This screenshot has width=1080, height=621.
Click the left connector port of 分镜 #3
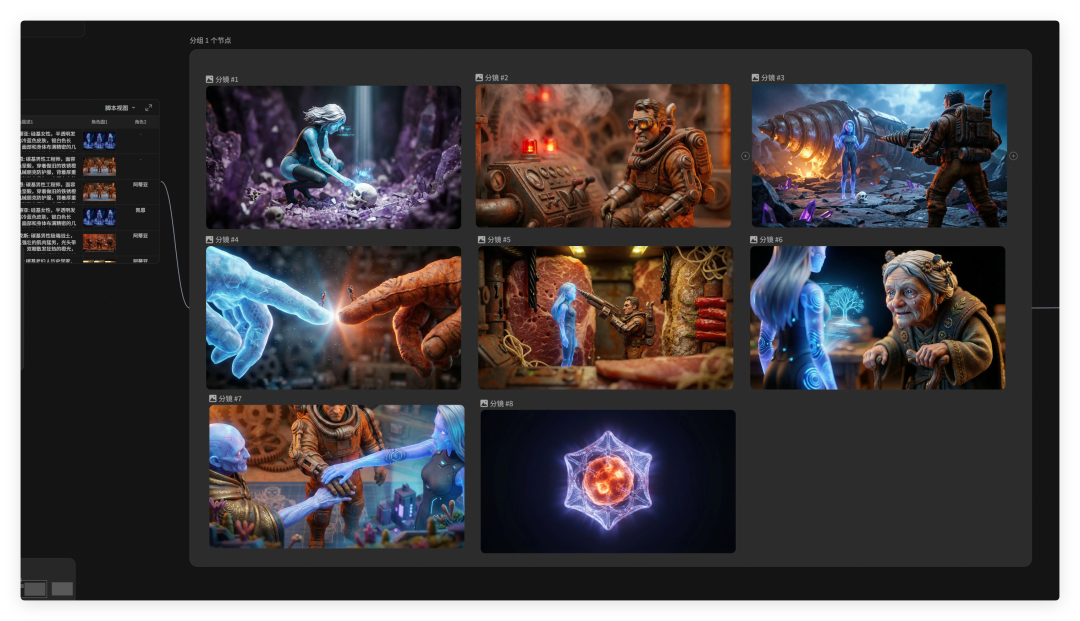[x=744, y=156]
